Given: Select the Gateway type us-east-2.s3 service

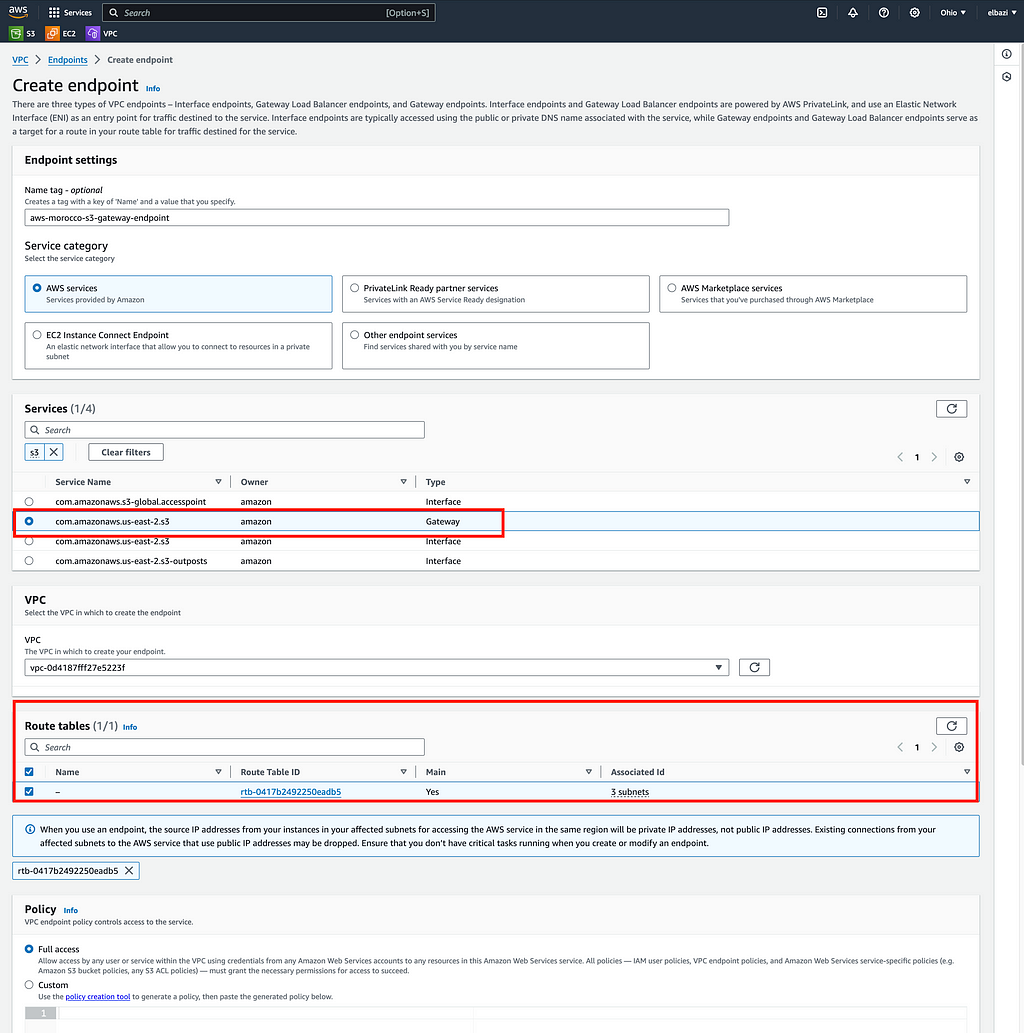Looking at the screenshot, I should click(x=29, y=522).
